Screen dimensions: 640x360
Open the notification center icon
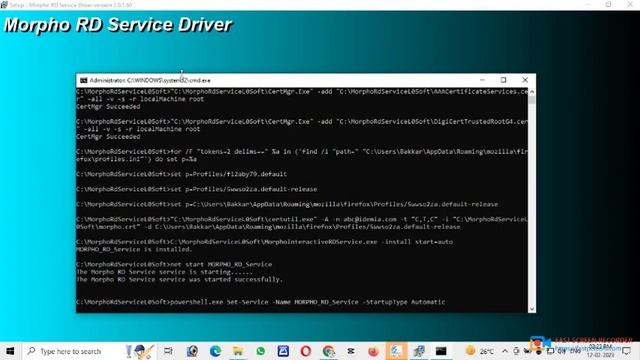coord(627,351)
